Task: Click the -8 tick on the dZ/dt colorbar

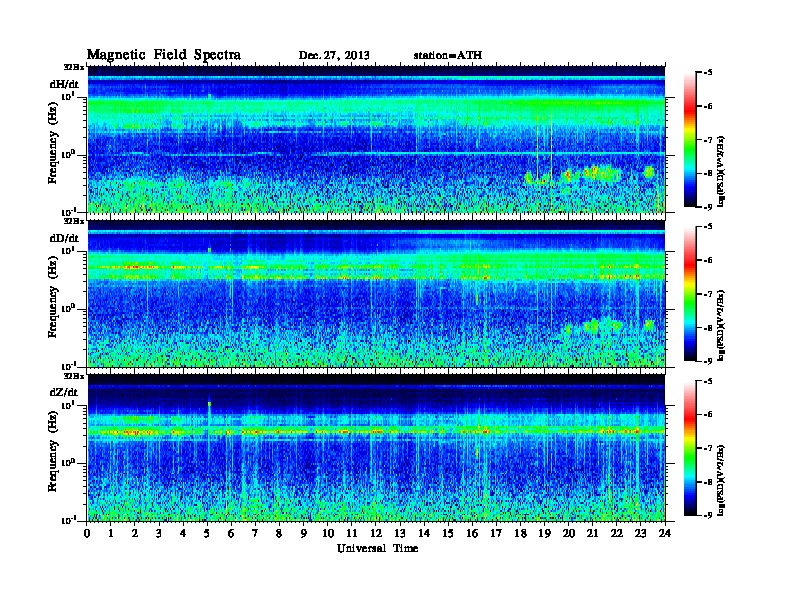Action: [708, 482]
